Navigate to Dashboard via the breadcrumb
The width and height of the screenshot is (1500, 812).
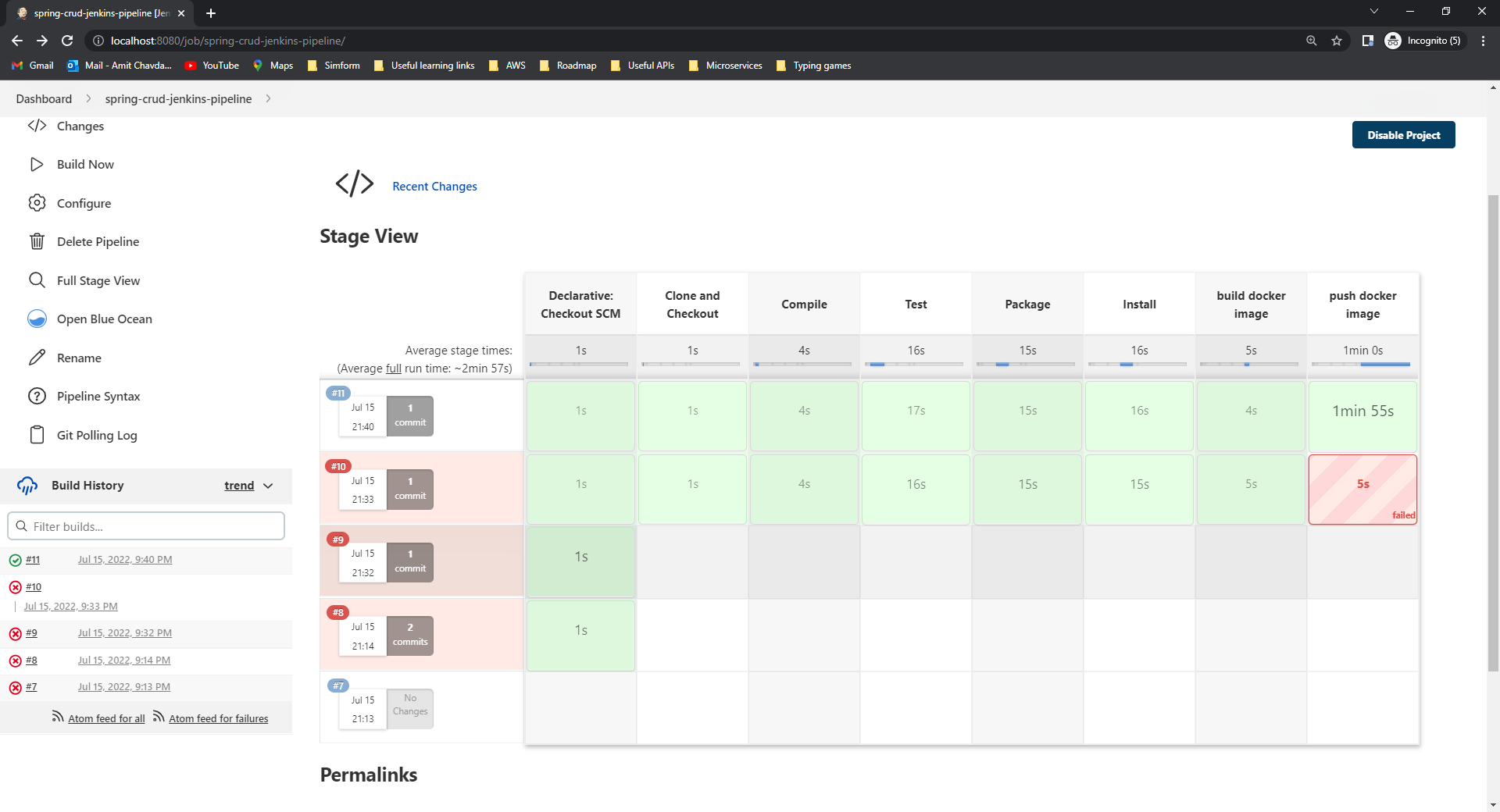[x=43, y=99]
